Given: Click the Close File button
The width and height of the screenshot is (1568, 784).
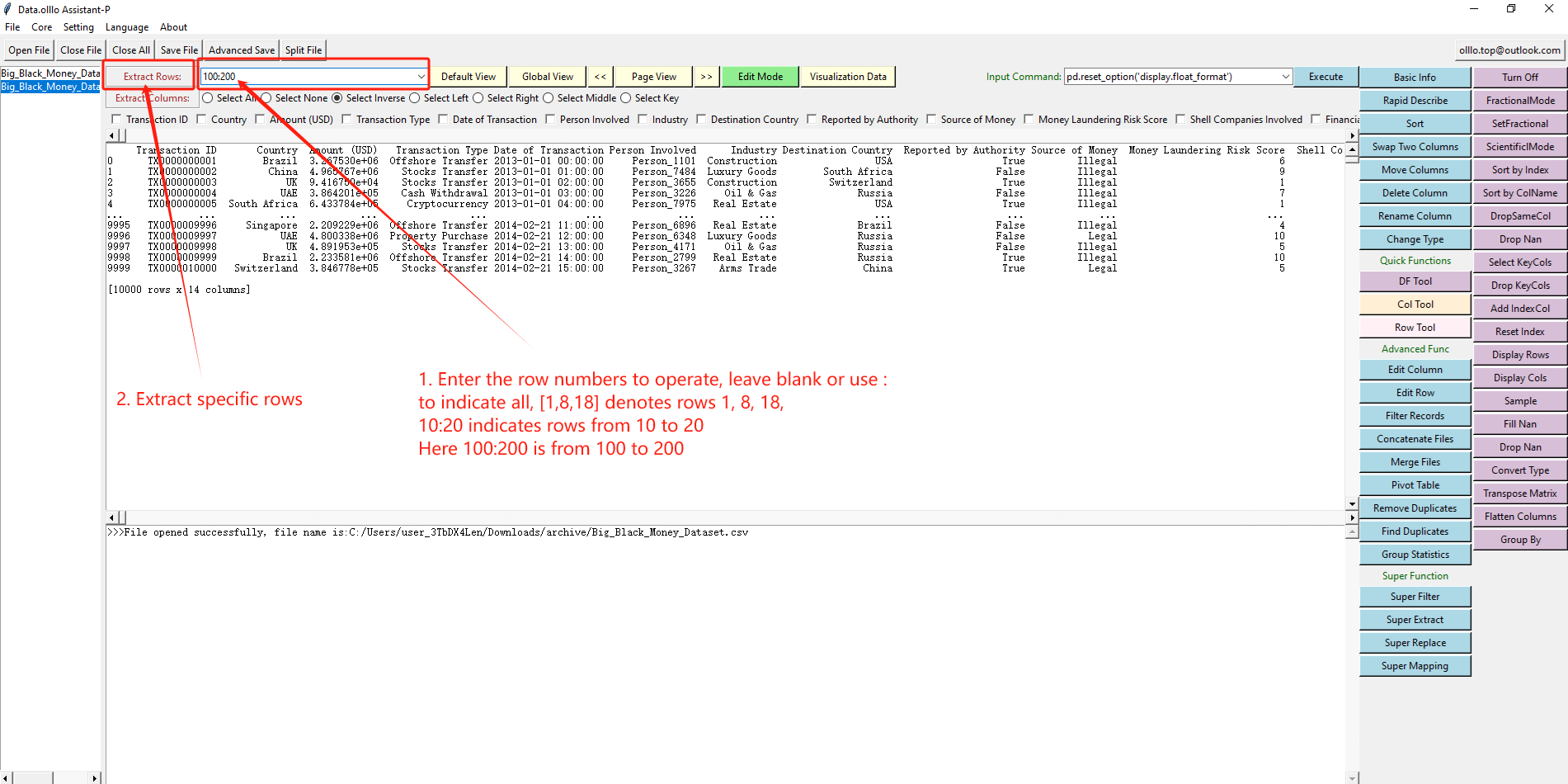Looking at the screenshot, I should [81, 50].
